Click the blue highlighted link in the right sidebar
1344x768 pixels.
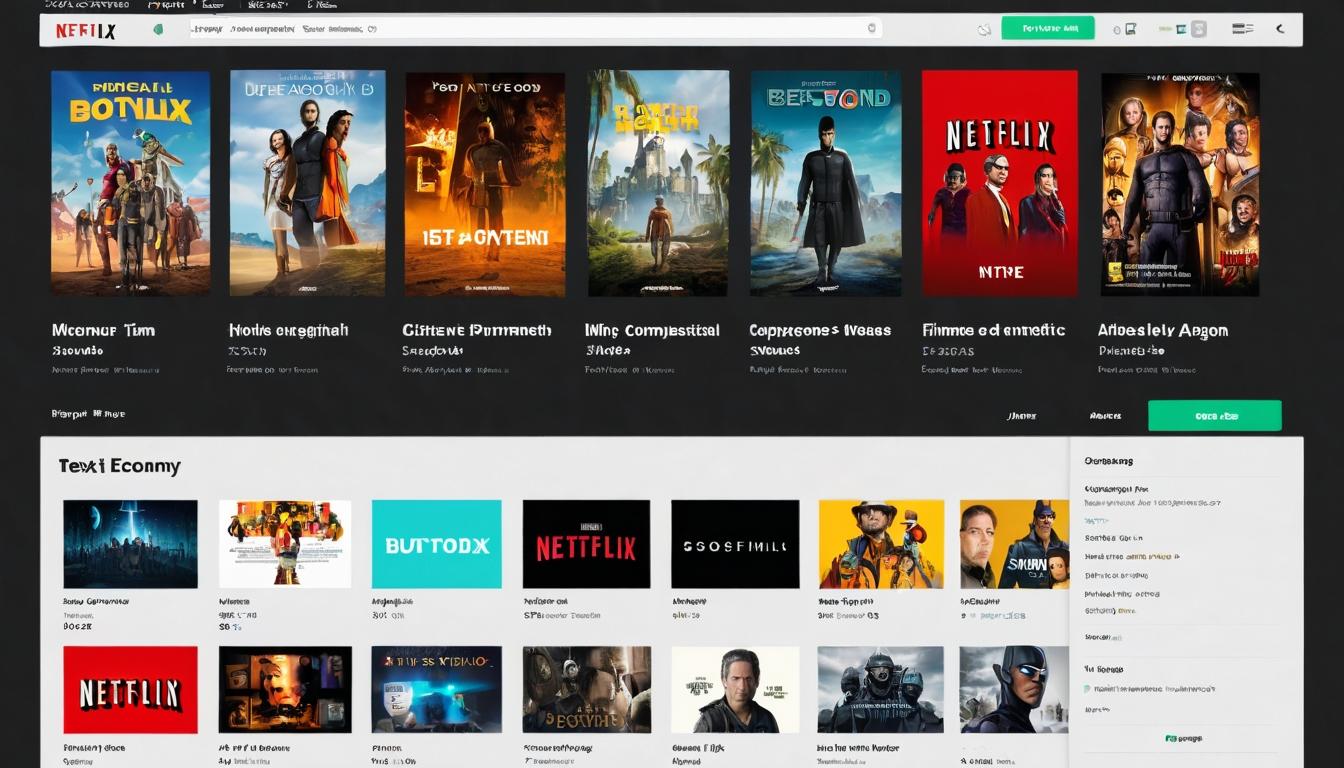[x=1097, y=521]
